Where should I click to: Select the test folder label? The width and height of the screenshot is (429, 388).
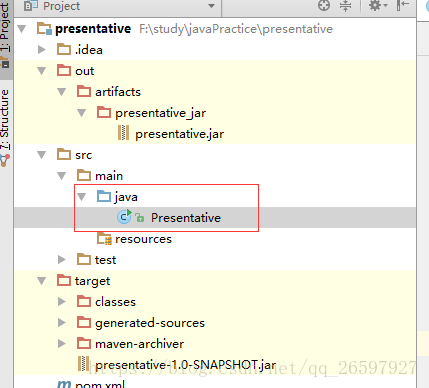pos(105,260)
